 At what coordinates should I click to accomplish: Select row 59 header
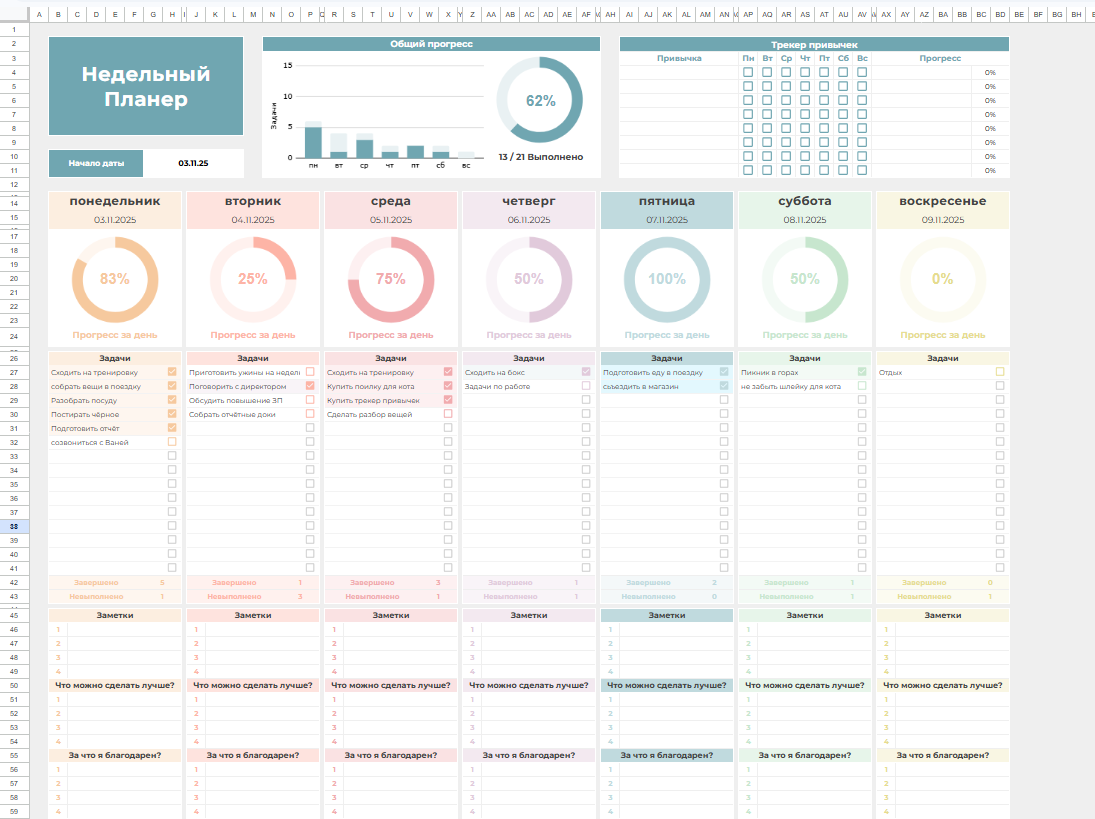tap(14, 811)
